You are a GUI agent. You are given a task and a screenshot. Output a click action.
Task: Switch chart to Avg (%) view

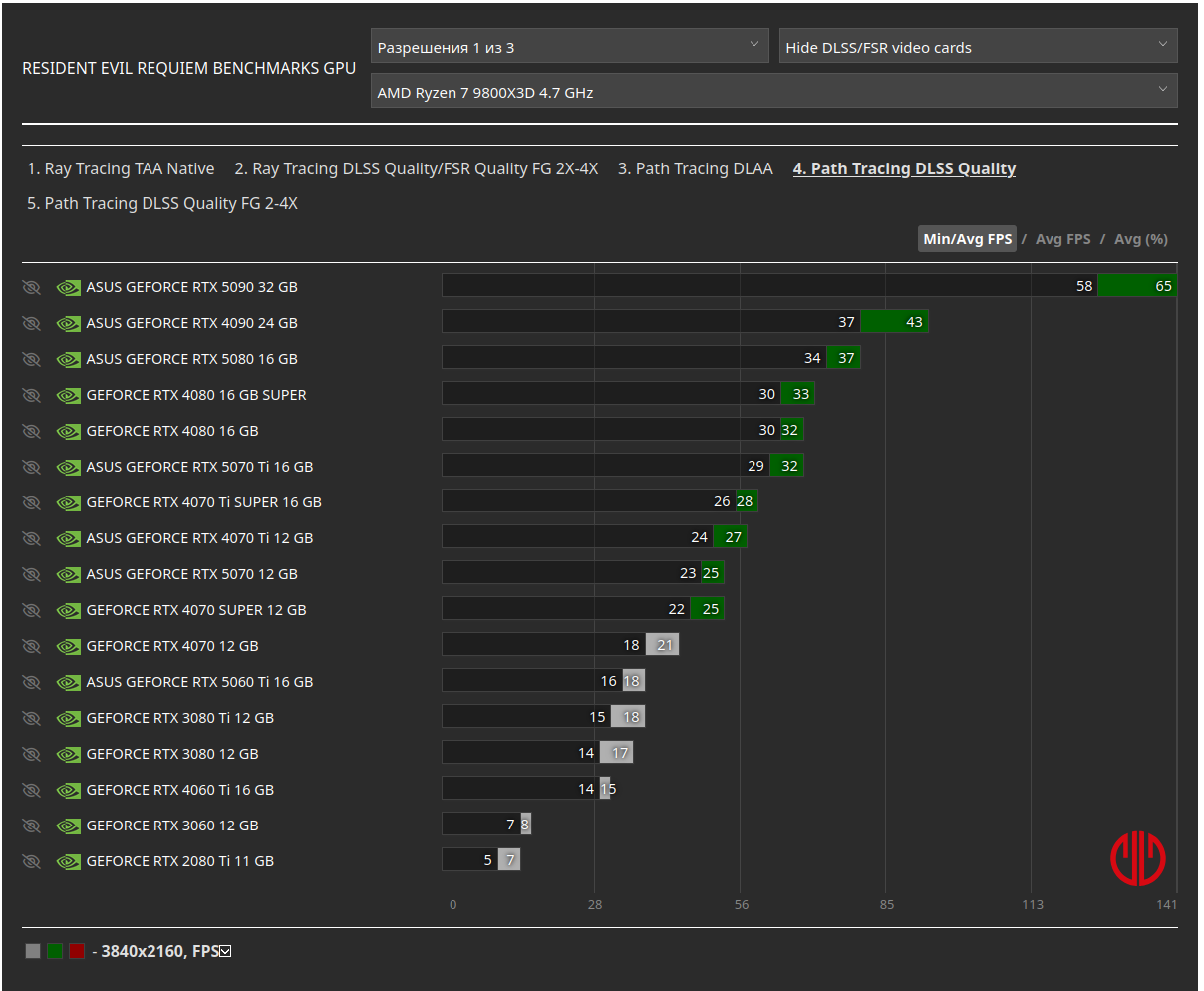pos(1141,239)
